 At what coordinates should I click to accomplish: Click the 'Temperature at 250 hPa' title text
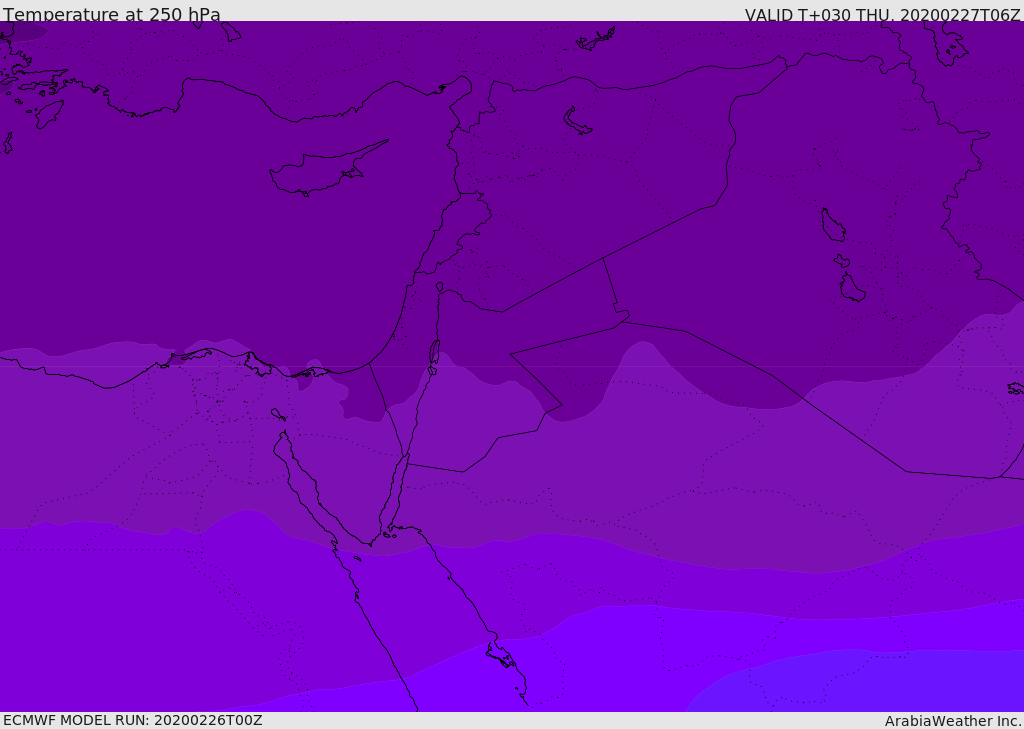pos(112,14)
